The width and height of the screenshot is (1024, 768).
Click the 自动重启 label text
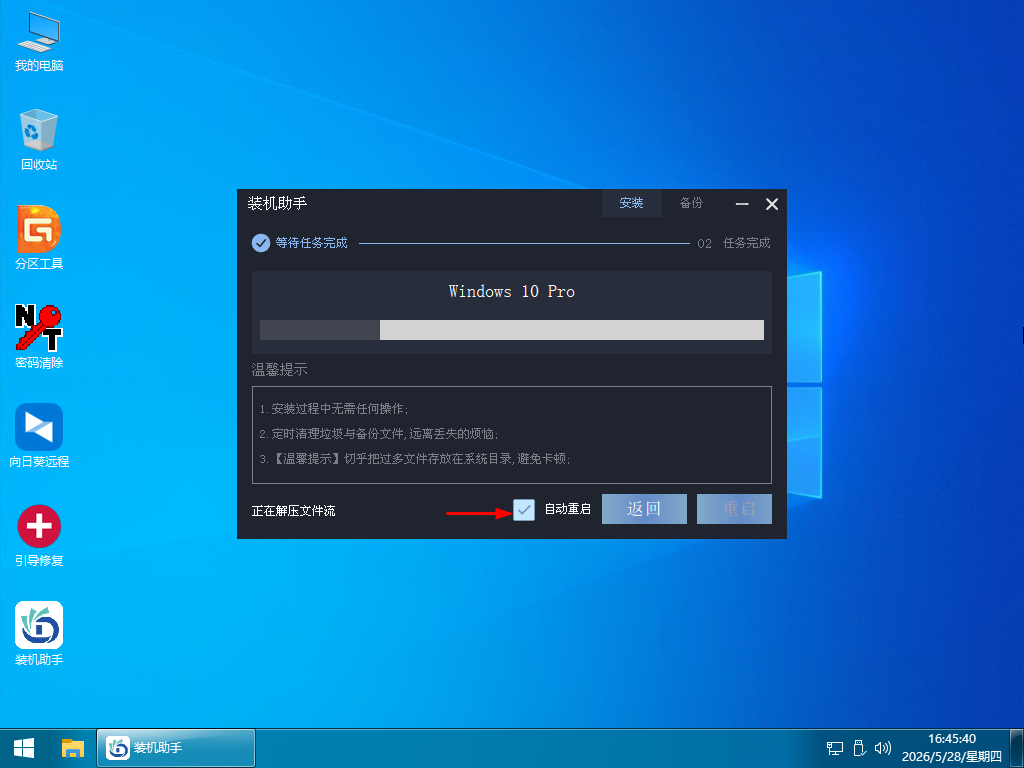tap(568, 509)
